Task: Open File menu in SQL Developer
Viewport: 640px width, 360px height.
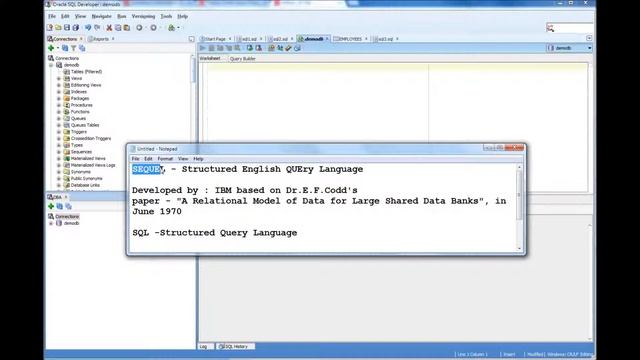Action: pyautogui.click(x=52, y=16)
